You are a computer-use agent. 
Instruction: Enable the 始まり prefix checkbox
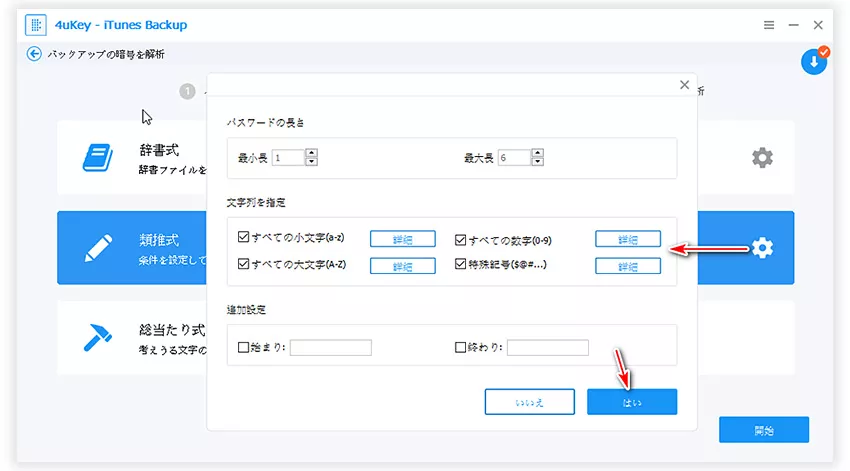point(244,348)
